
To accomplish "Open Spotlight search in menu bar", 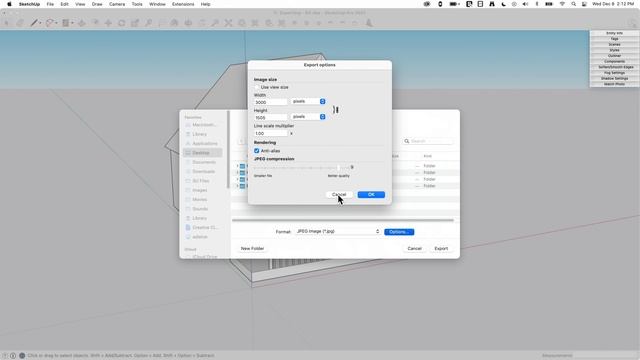I will pyautogui.click(x=573, y=4).
